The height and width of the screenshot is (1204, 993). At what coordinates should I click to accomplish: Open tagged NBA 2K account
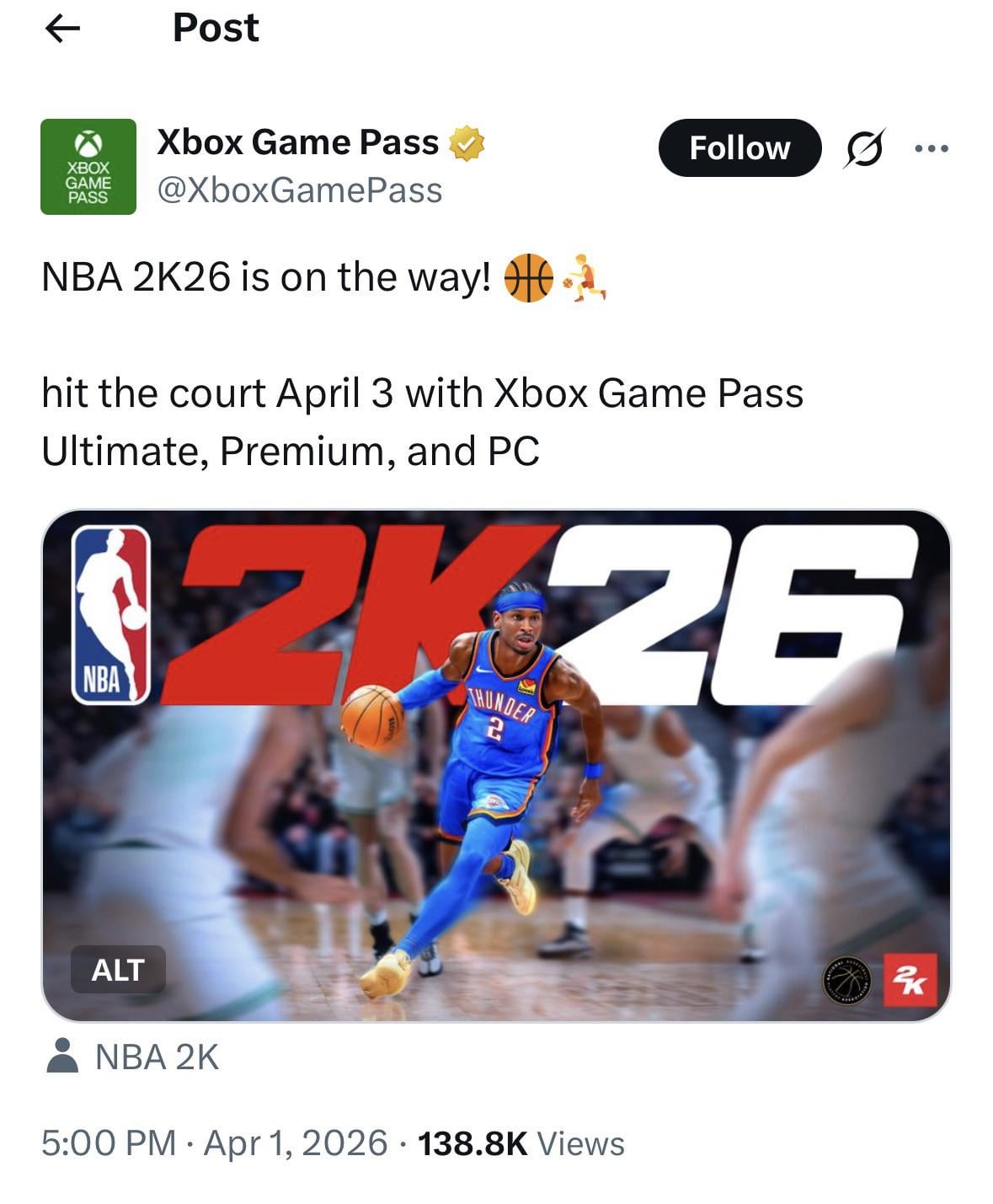tap(157, 1057)
